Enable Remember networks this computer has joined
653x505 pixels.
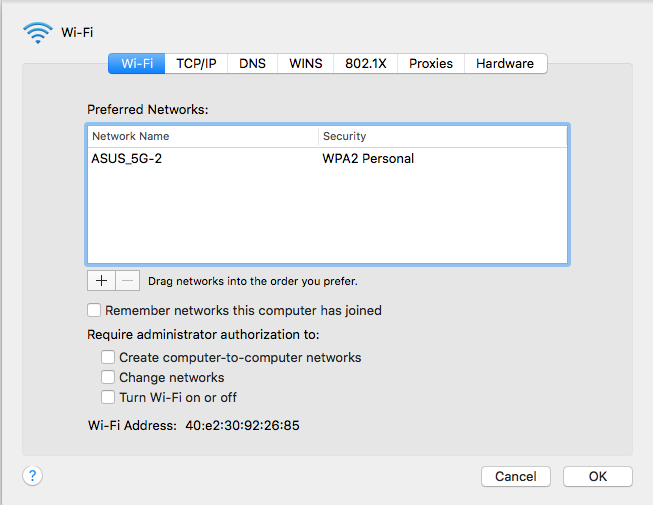pos(94,310)
